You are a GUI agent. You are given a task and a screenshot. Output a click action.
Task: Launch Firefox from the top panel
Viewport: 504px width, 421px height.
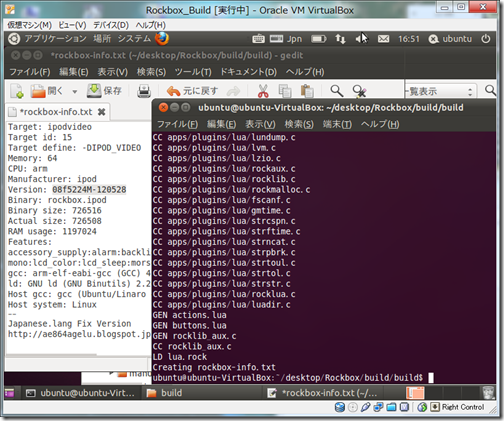(x=162, y=39)
